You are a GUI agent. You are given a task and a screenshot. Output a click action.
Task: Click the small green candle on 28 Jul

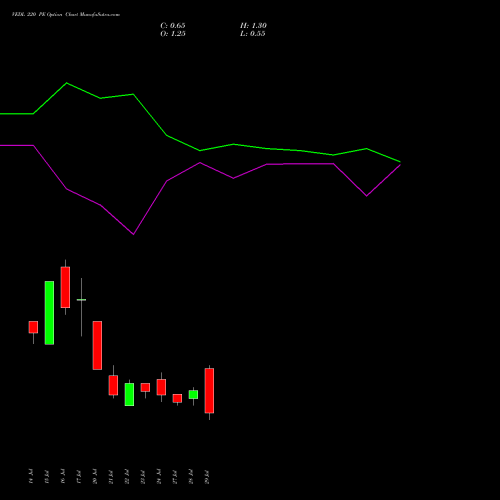coord(193,395)
